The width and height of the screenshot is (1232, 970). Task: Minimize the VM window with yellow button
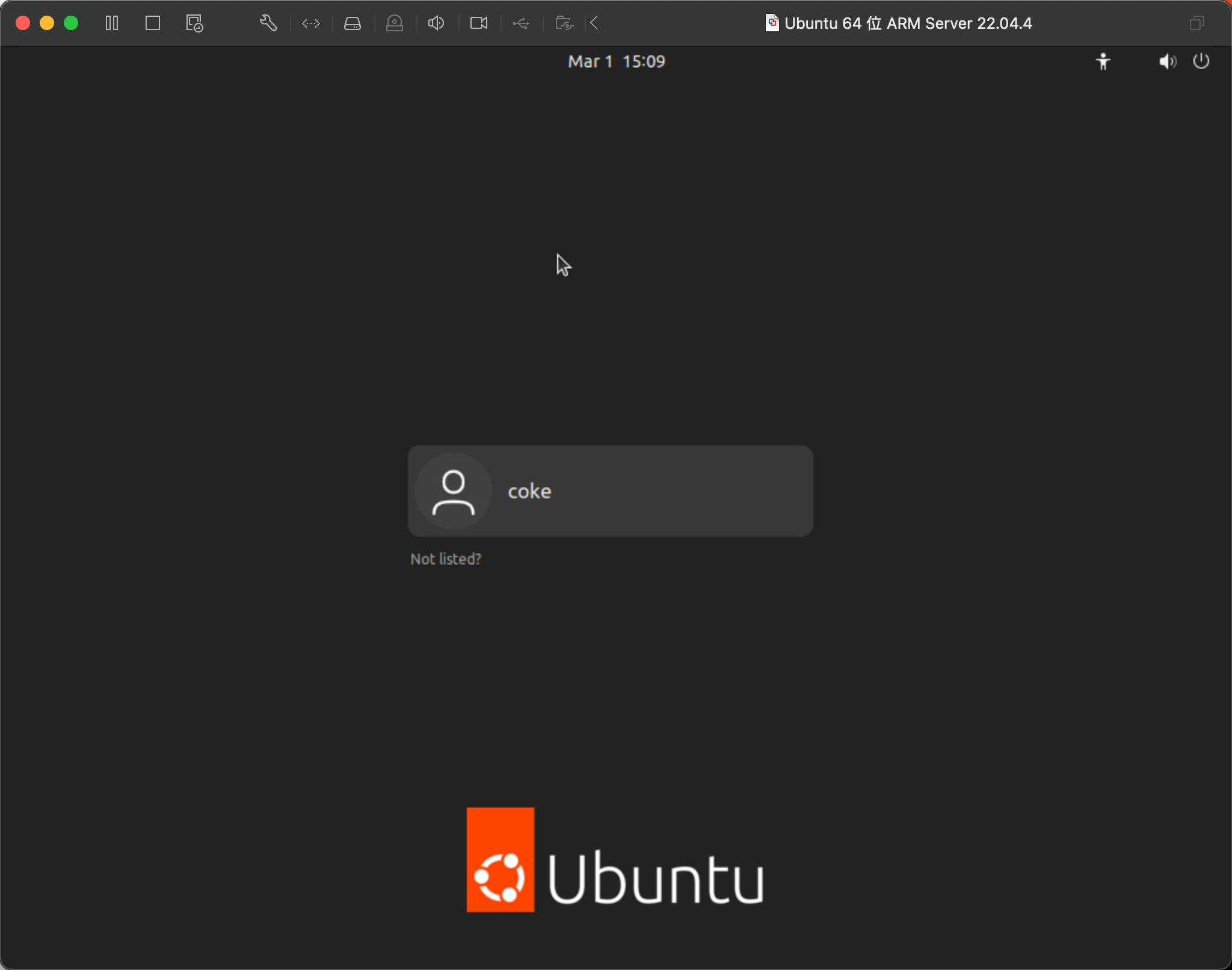tap(47, 23)
